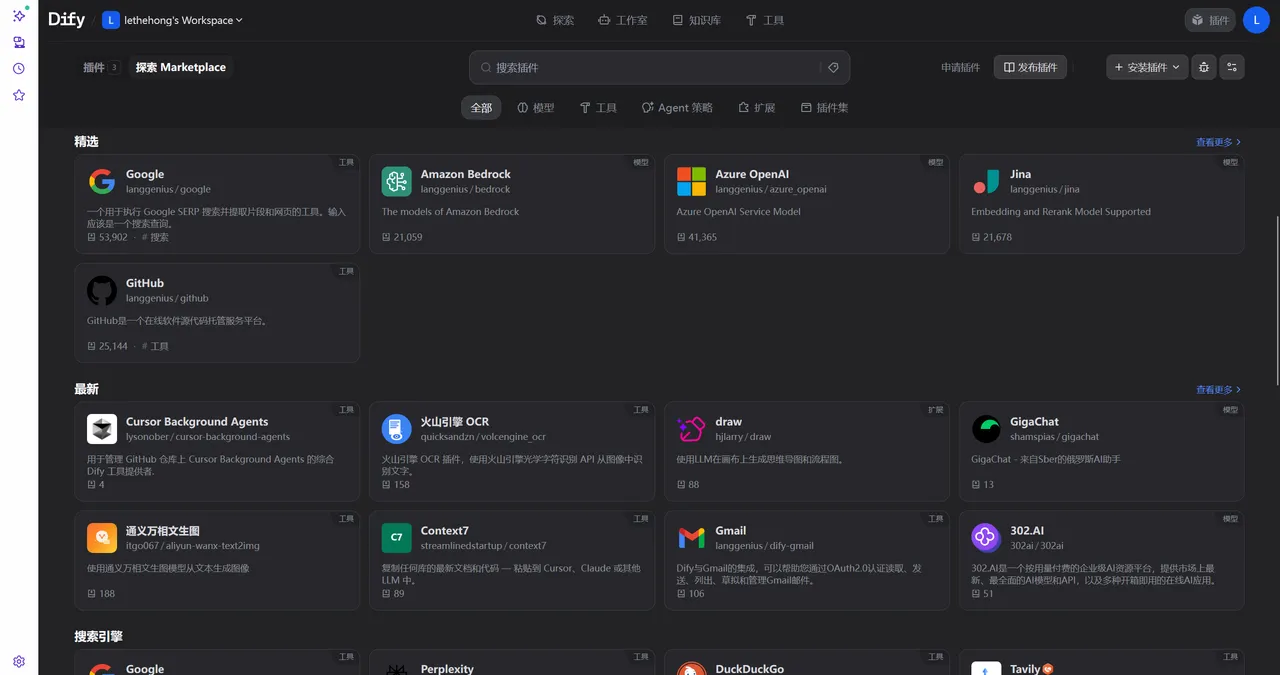Open the clock history icon in sidebar
Viewport: 1280px width, 675px height.
[19, 69]
